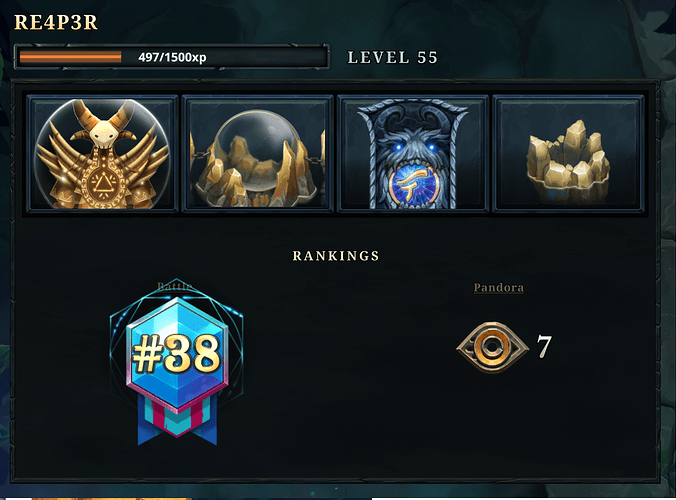Click the LEVEL 55 label
The image size is (676, 500).
393,57
